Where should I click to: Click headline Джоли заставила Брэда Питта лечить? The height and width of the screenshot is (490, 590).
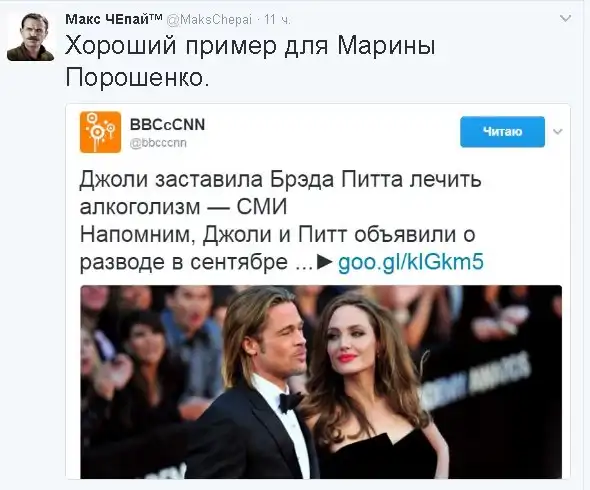tap(280, 179)
